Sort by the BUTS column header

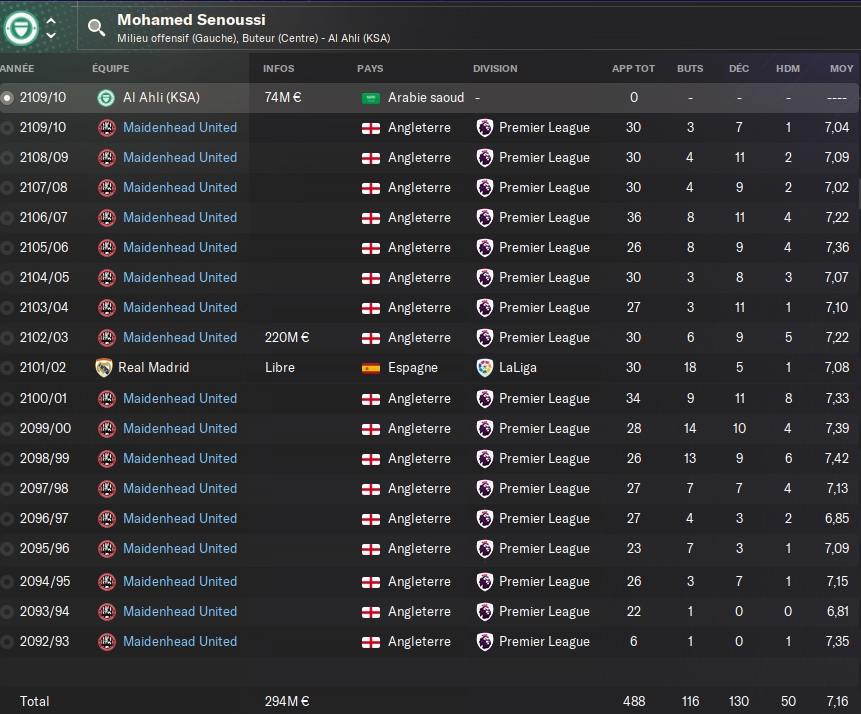point(690,69)
